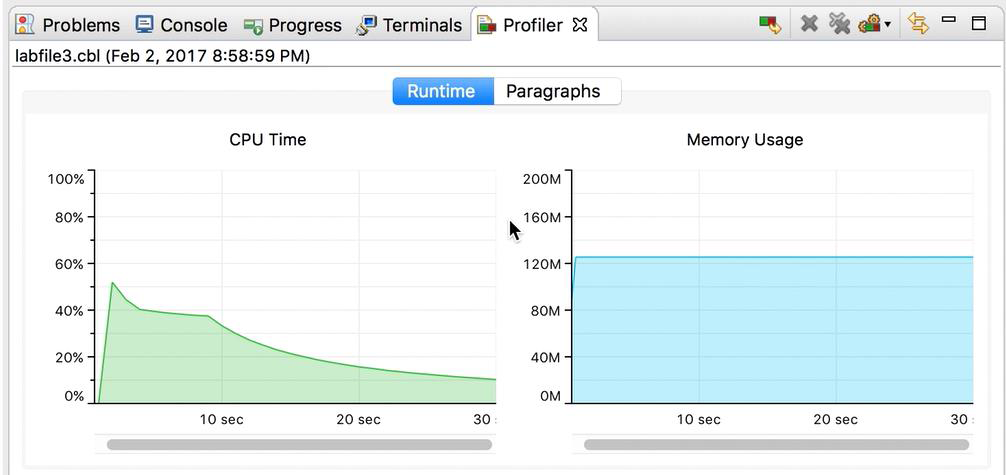Screen dimensions: 1006x475
Task: Remove all profiling sessions
Action: coord(839,24)
